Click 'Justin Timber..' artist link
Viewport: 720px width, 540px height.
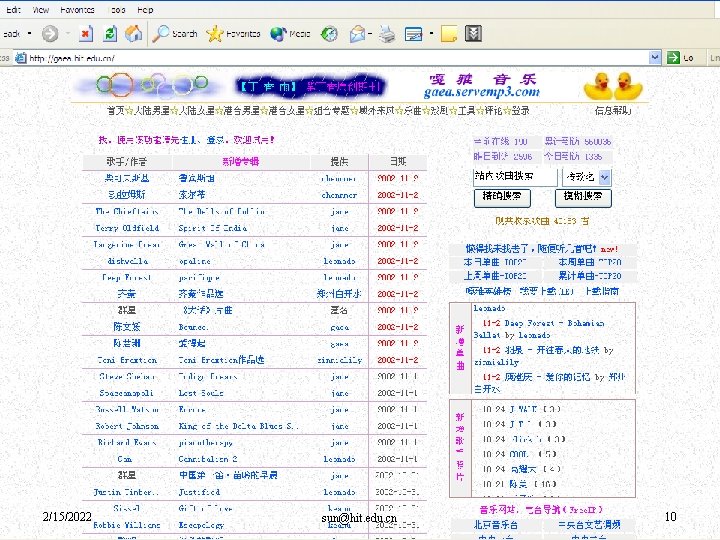126,492
